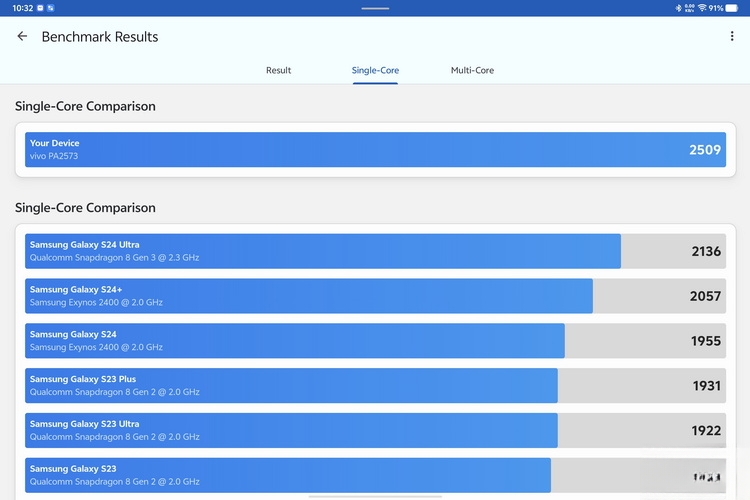
Task: Select the Single-Core tab
Action: pos(375,70)
